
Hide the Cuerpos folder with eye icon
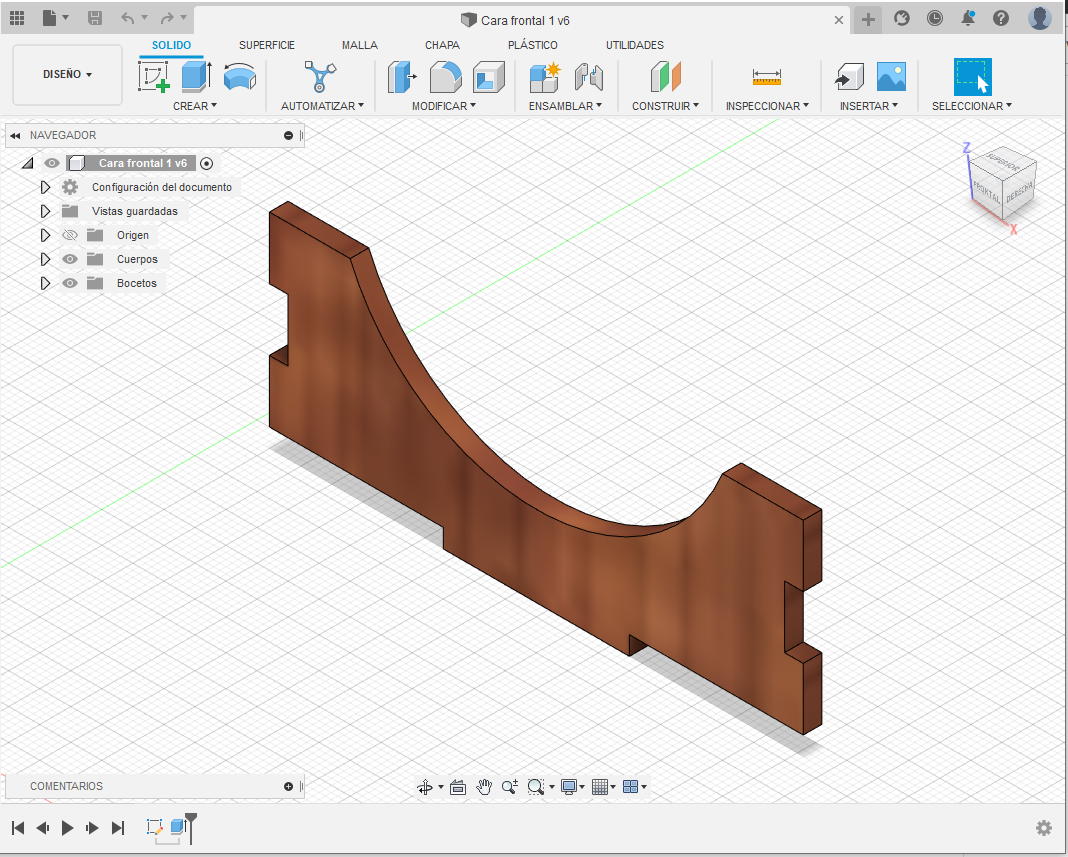[70, 259]
